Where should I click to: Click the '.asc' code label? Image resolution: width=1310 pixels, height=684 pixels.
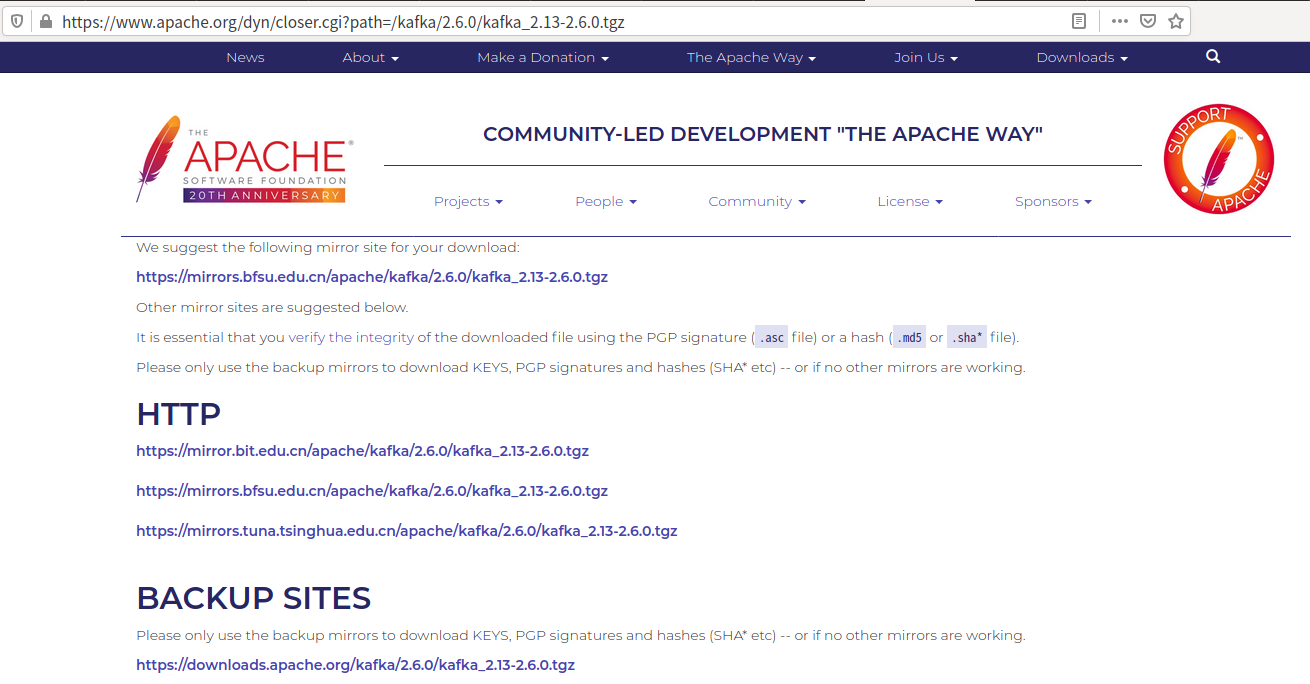tap(771, 337)
